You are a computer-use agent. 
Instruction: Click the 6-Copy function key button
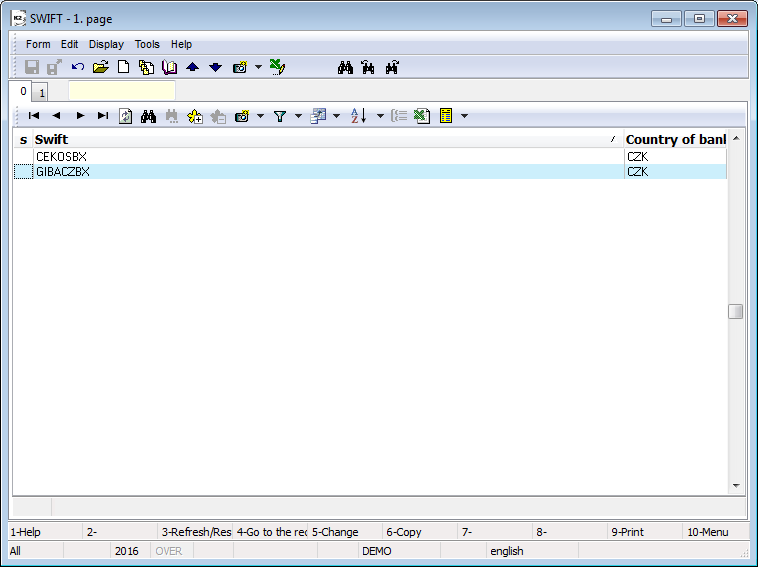coord(420,532)
